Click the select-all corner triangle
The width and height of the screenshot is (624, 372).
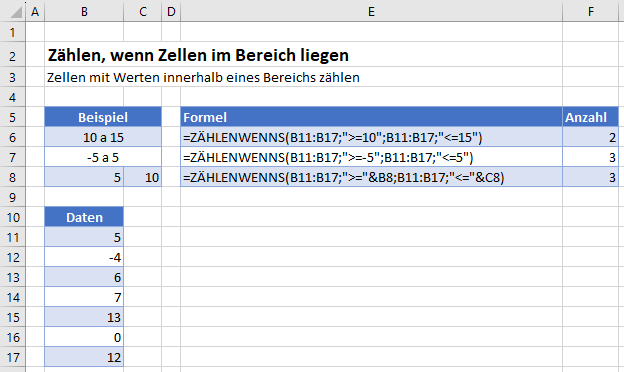(16, 12)
